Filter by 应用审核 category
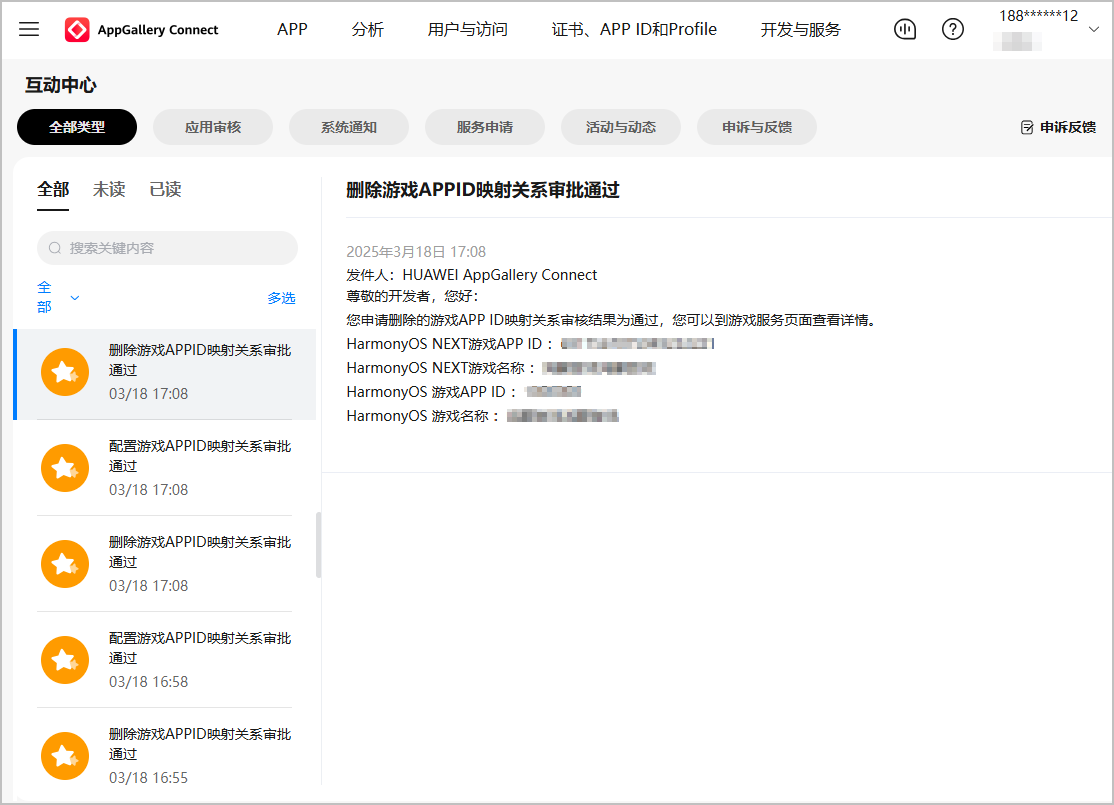Screen dimensions: 1114x805 tap(213, 127)
